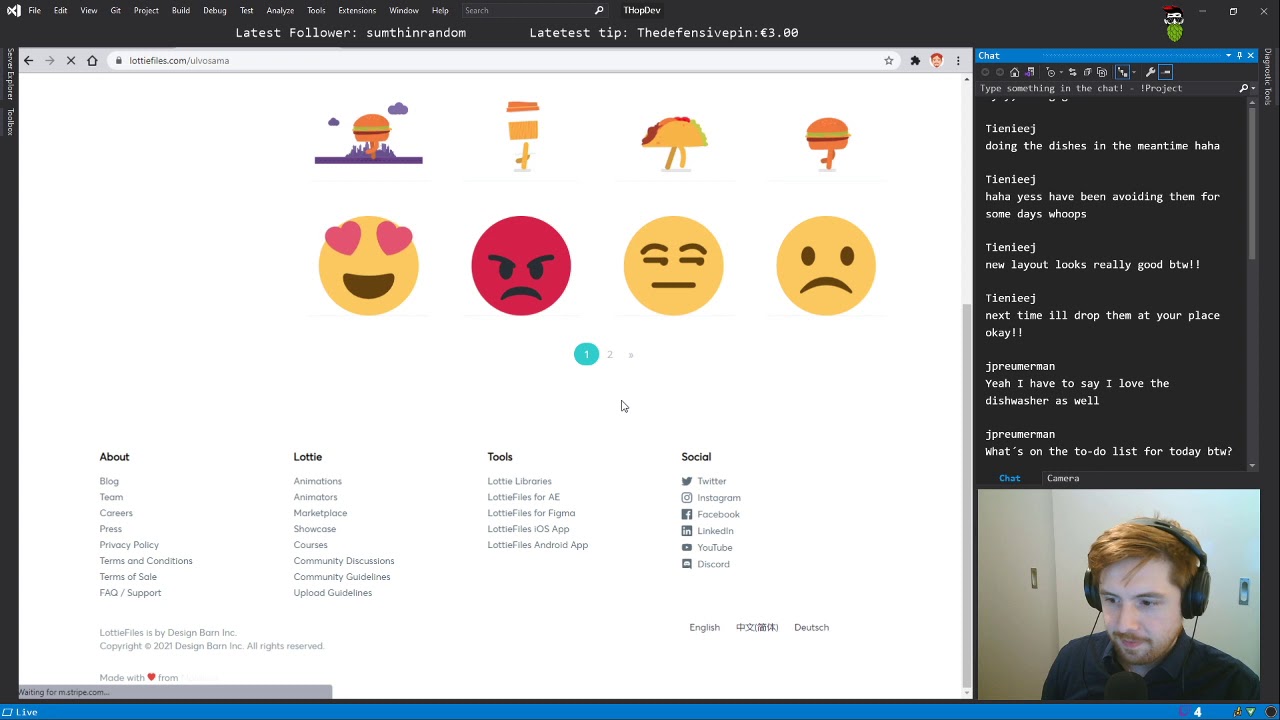
Task: Toggle Preview Selected Items in Chat toolbar
Action: pos(1165,72)
